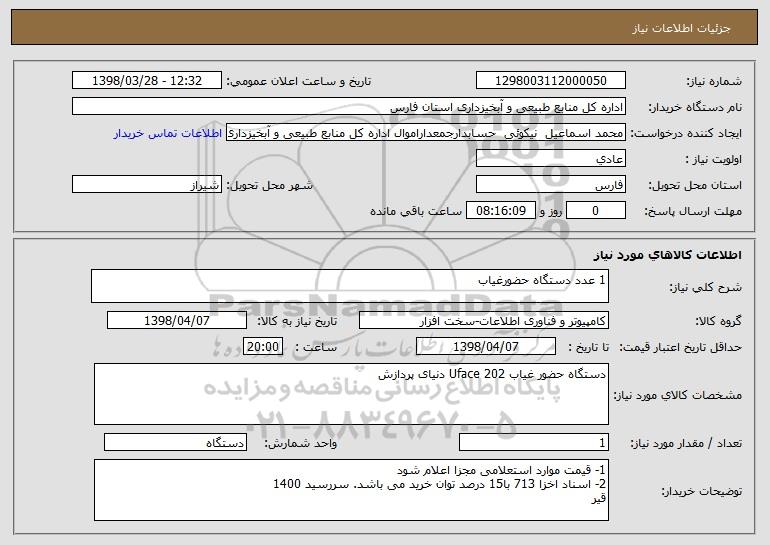Select the announcement date field 1398/03/28 - 12:32
770x545 pixels.
point(147,81)
